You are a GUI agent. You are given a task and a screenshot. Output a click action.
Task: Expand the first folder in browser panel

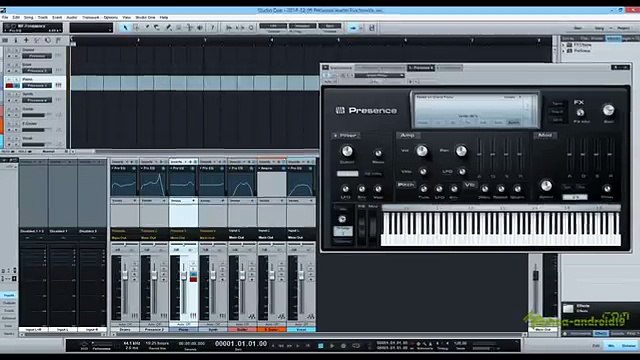click(564, 45)
